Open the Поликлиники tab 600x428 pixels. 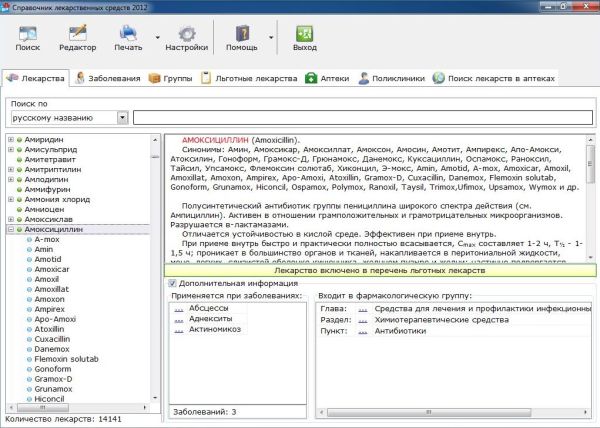tap(392, 78)
